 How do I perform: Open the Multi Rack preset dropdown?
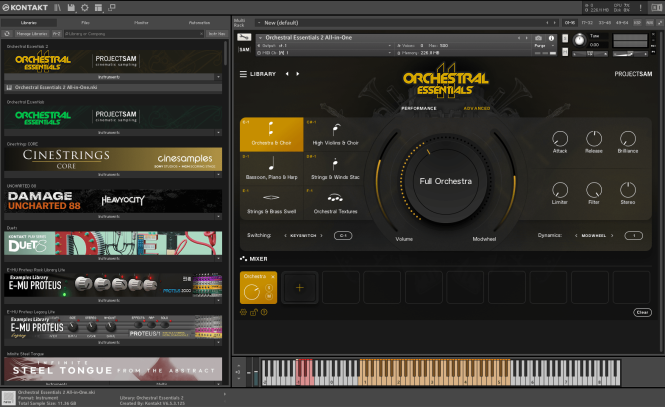259,22
